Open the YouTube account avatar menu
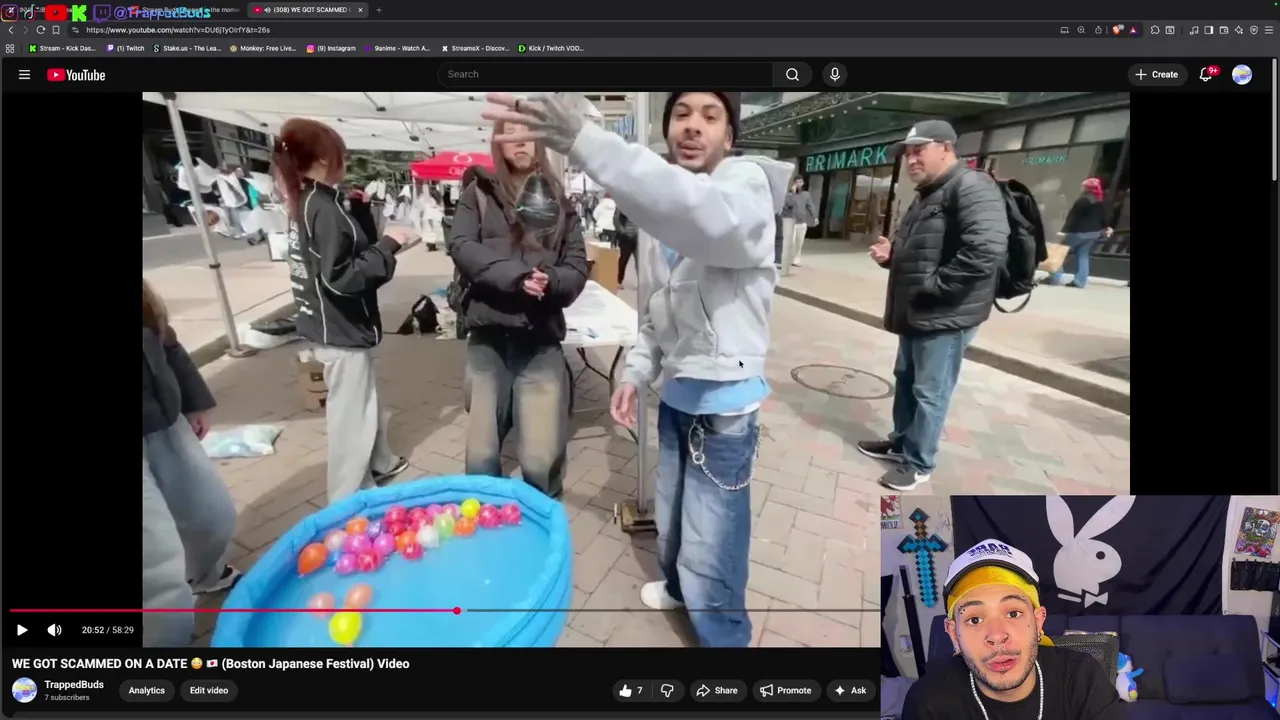This screenshot has width=1280, height=720. pos(1242,75)
